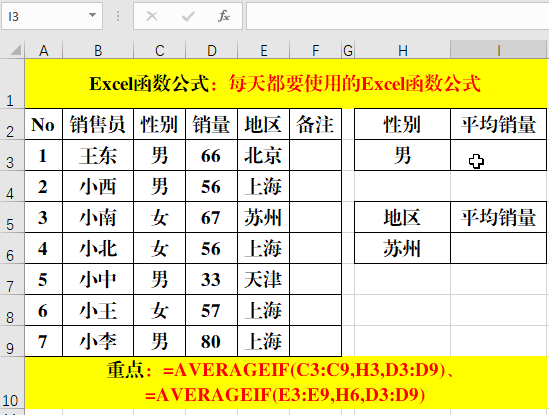The image size is (549, 415).
Task: Select row 7 header
Action: (x=12, y=279)
